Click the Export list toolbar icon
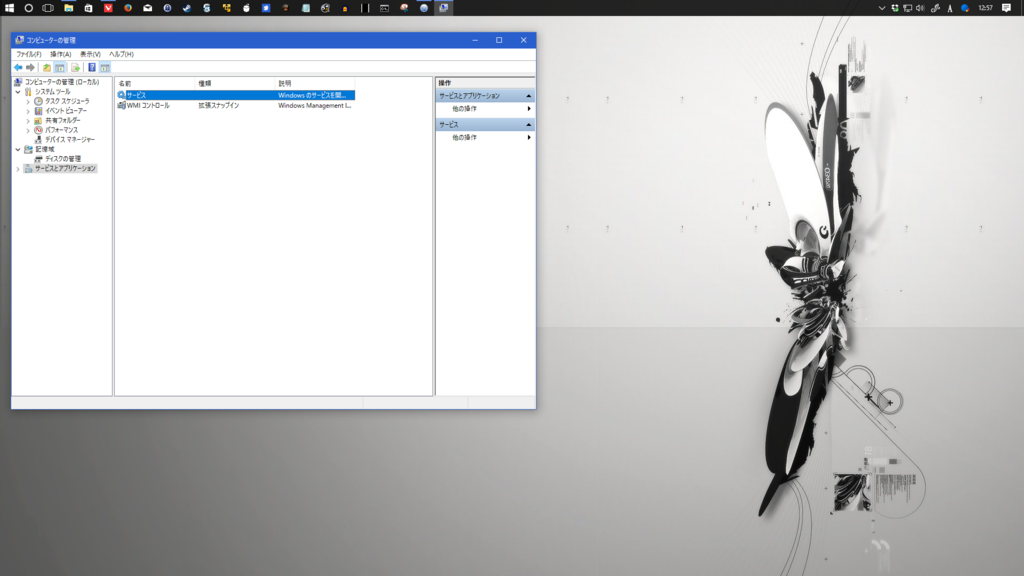The image size is (1024, 576). pos(75,67)
